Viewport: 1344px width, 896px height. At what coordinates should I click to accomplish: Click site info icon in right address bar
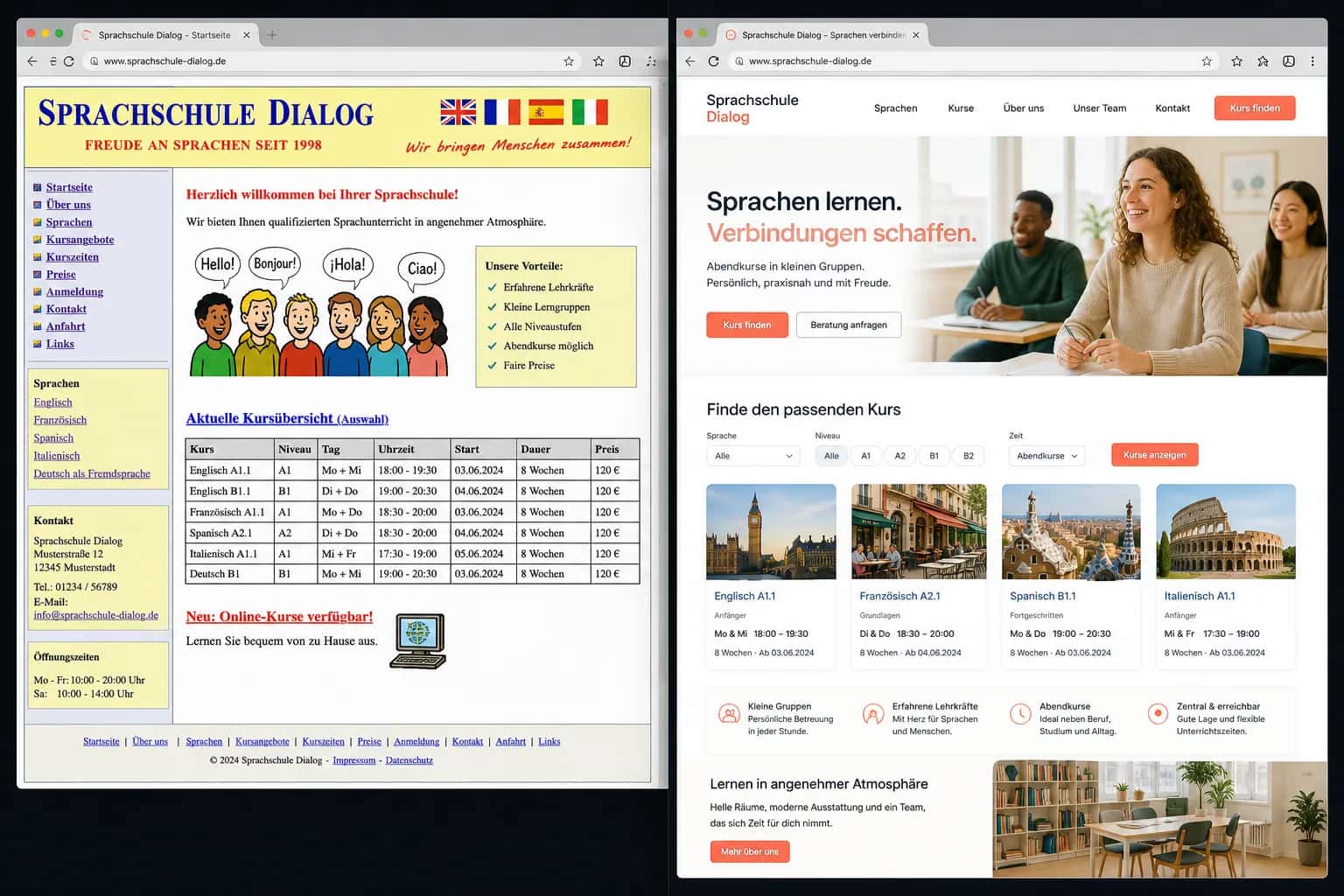click(739, 61)
